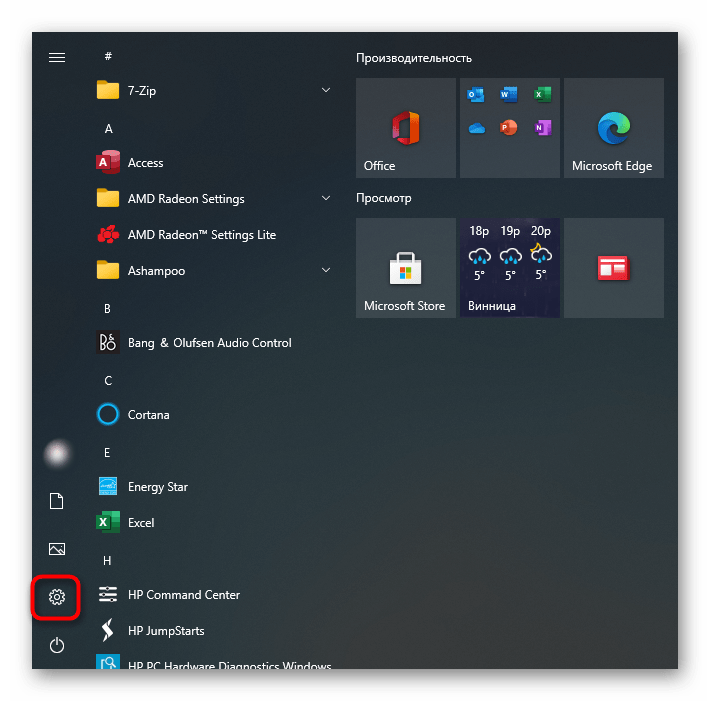Viewport: 710px width, 701px height.
Task: Click the # letter header
Action: click(108, 56)
